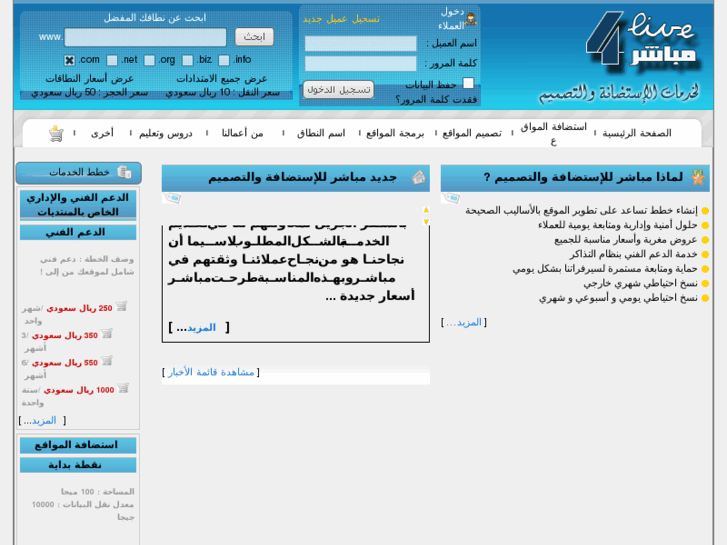Screen dimensions: 727x545
Task: Open دروس وتعليم menu item
Action: click(166, 134)
